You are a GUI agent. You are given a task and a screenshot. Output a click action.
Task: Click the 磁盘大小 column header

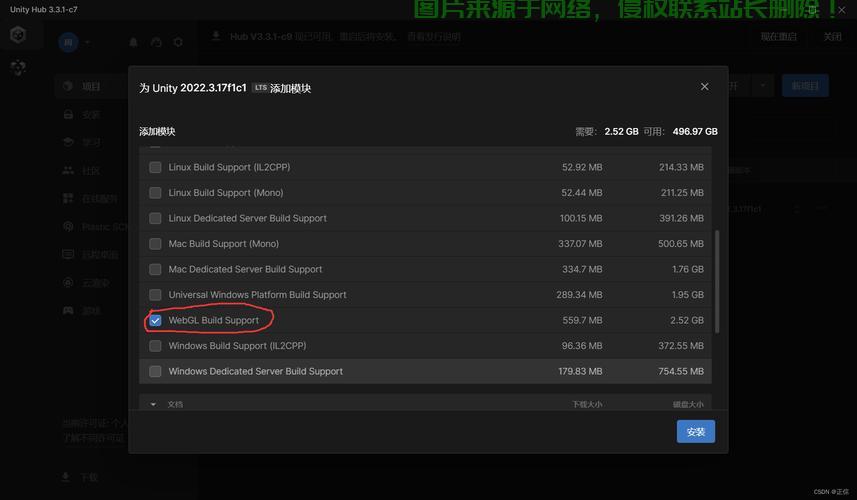tap(688, 404)
